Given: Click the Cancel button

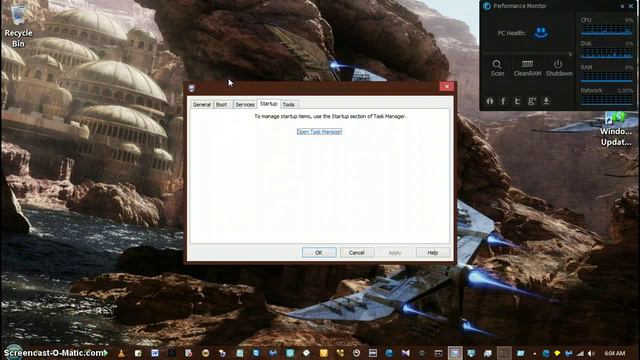Looking at the screenshot, I should [356, 253].
